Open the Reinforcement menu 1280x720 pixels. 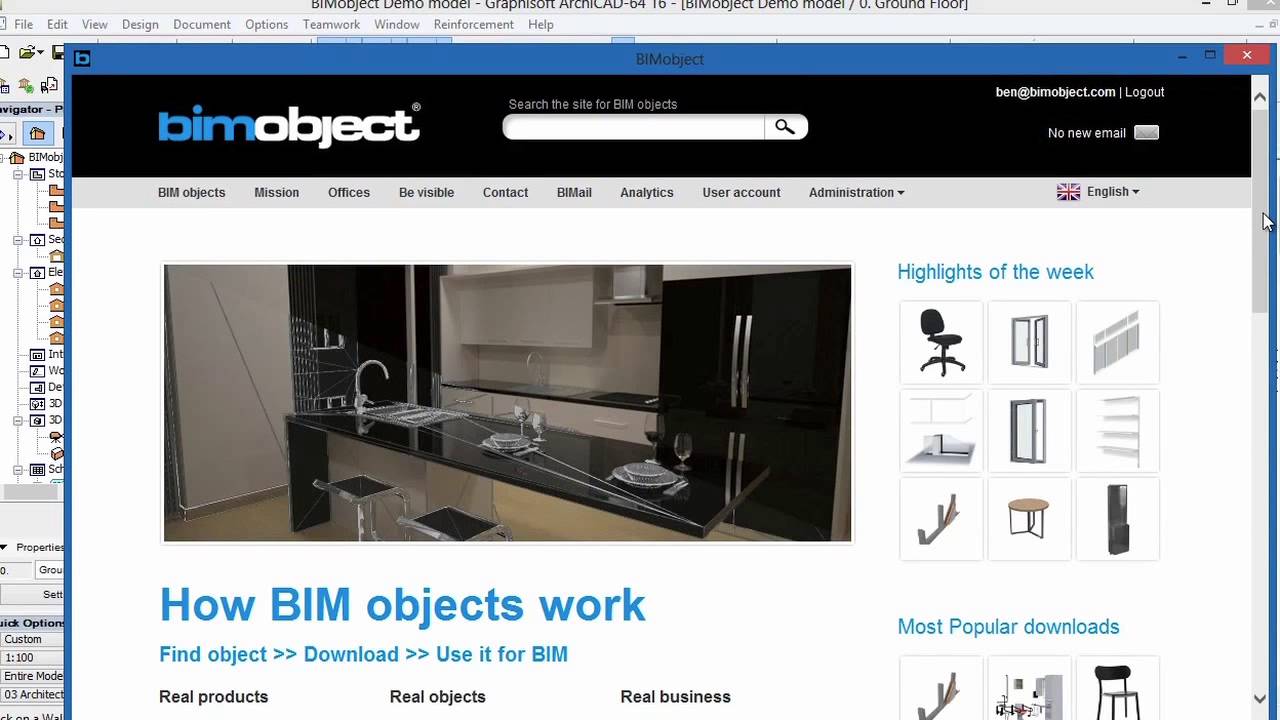point(473,24)
